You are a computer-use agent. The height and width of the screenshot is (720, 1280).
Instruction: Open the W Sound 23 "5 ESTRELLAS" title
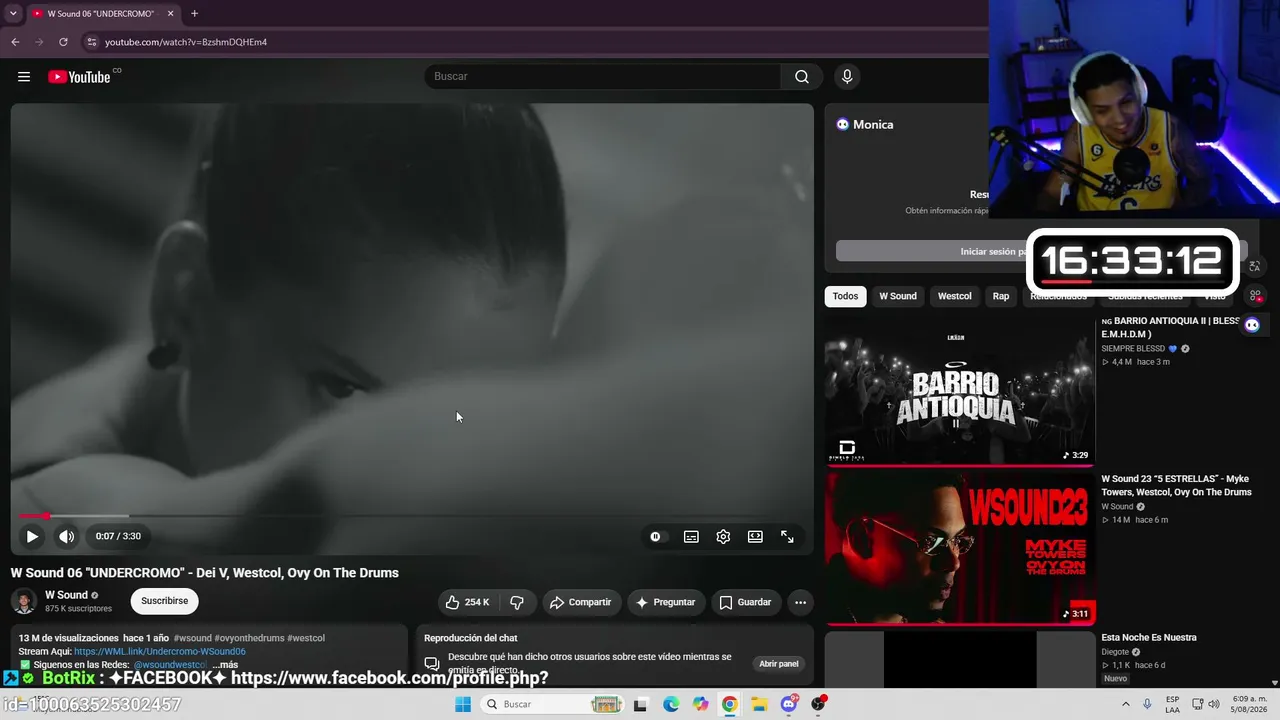1176,485
